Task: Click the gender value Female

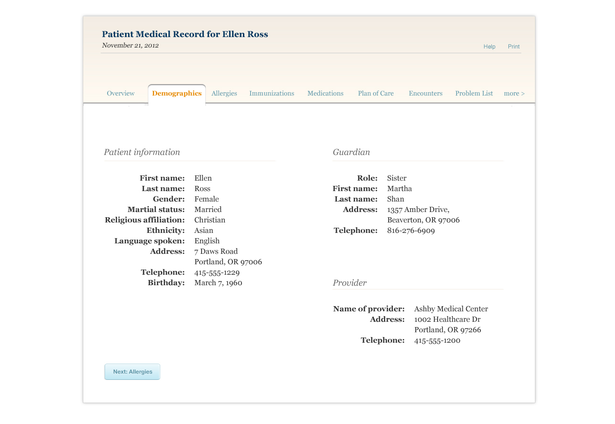Action: click(207, 199)
